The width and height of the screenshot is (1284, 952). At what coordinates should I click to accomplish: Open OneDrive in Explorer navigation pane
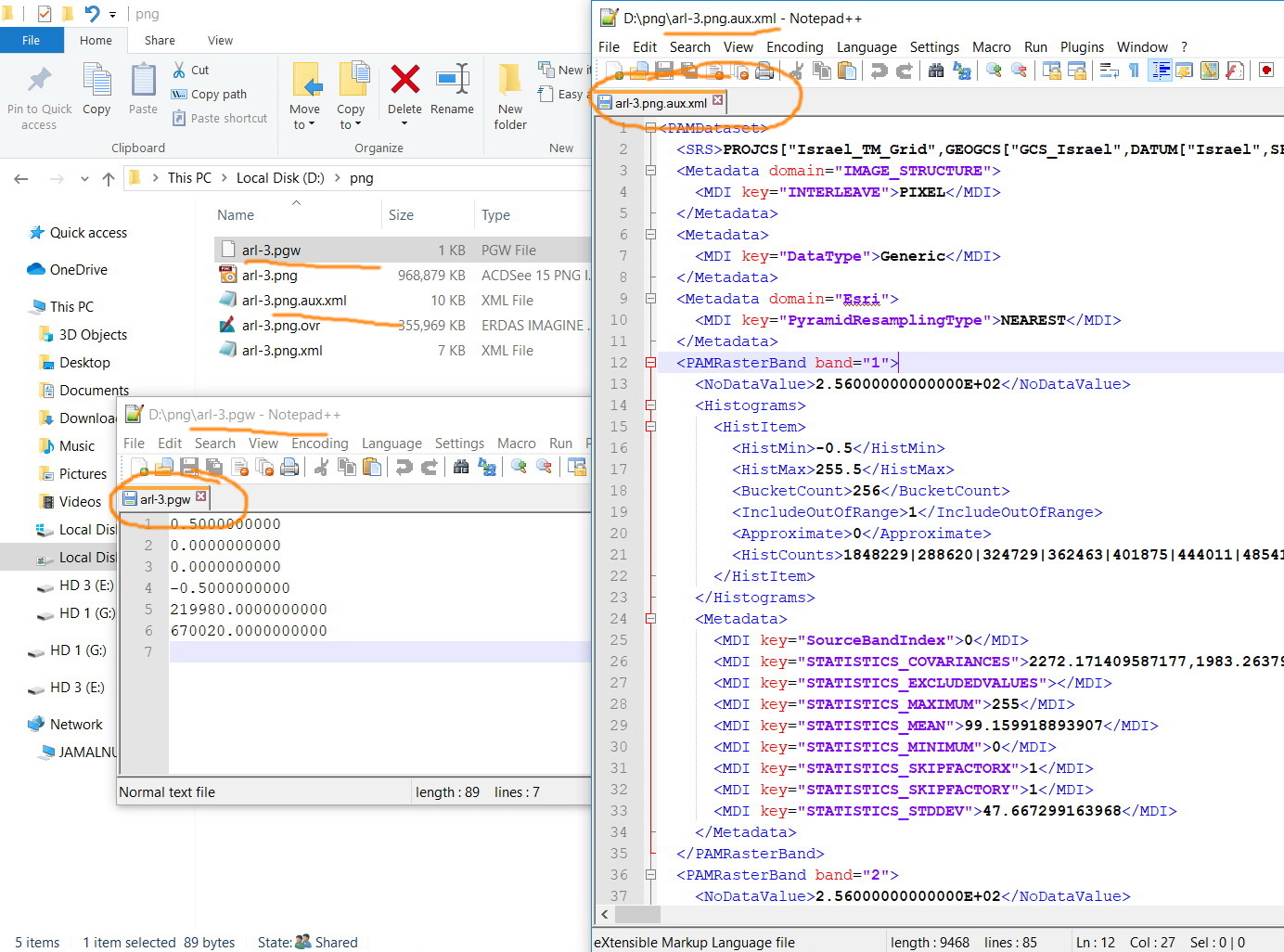click(78, 270)
